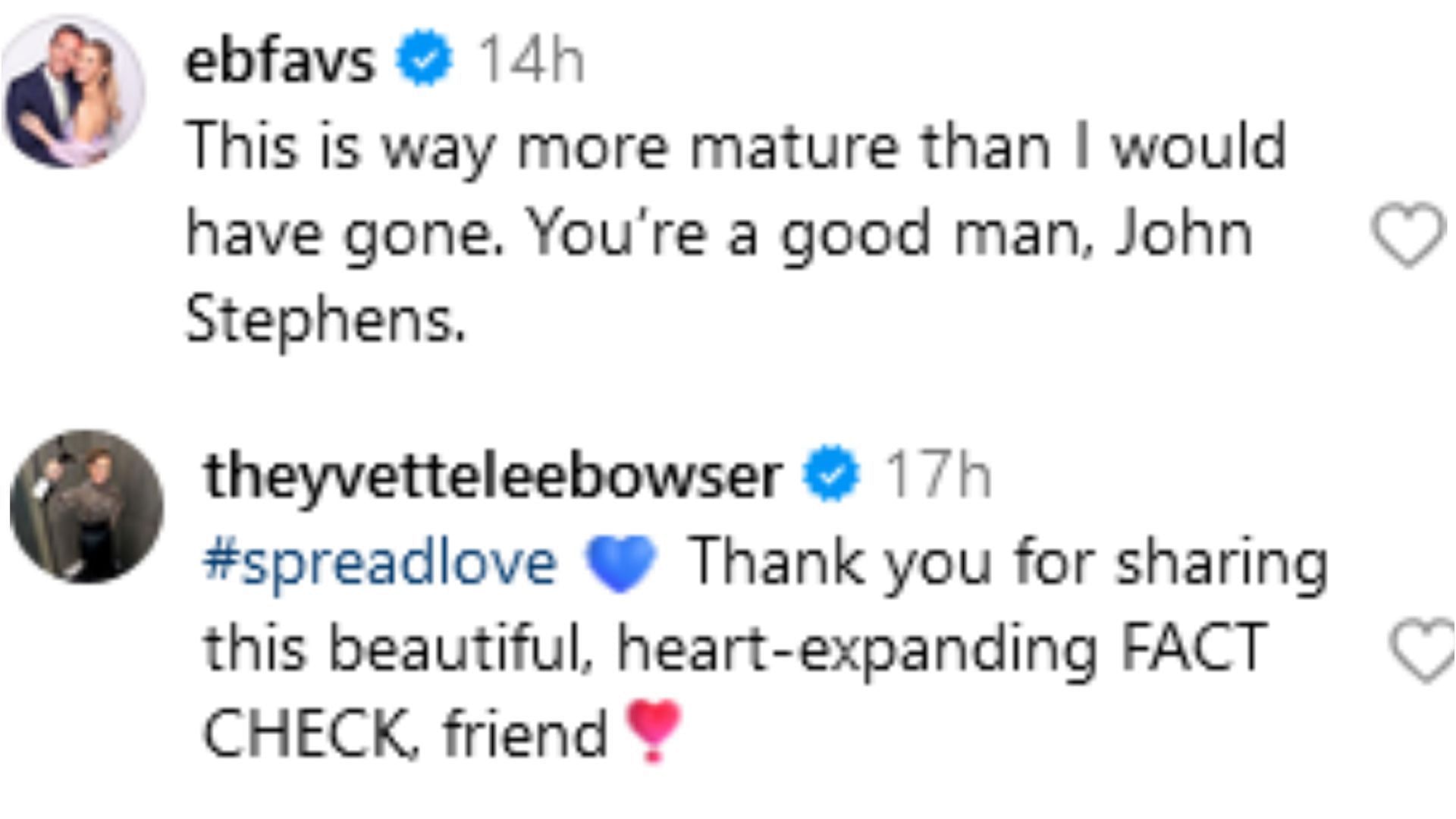Open the #spreadlove hashtag
Screen dimensions: 1456x819
coord(381,563)
